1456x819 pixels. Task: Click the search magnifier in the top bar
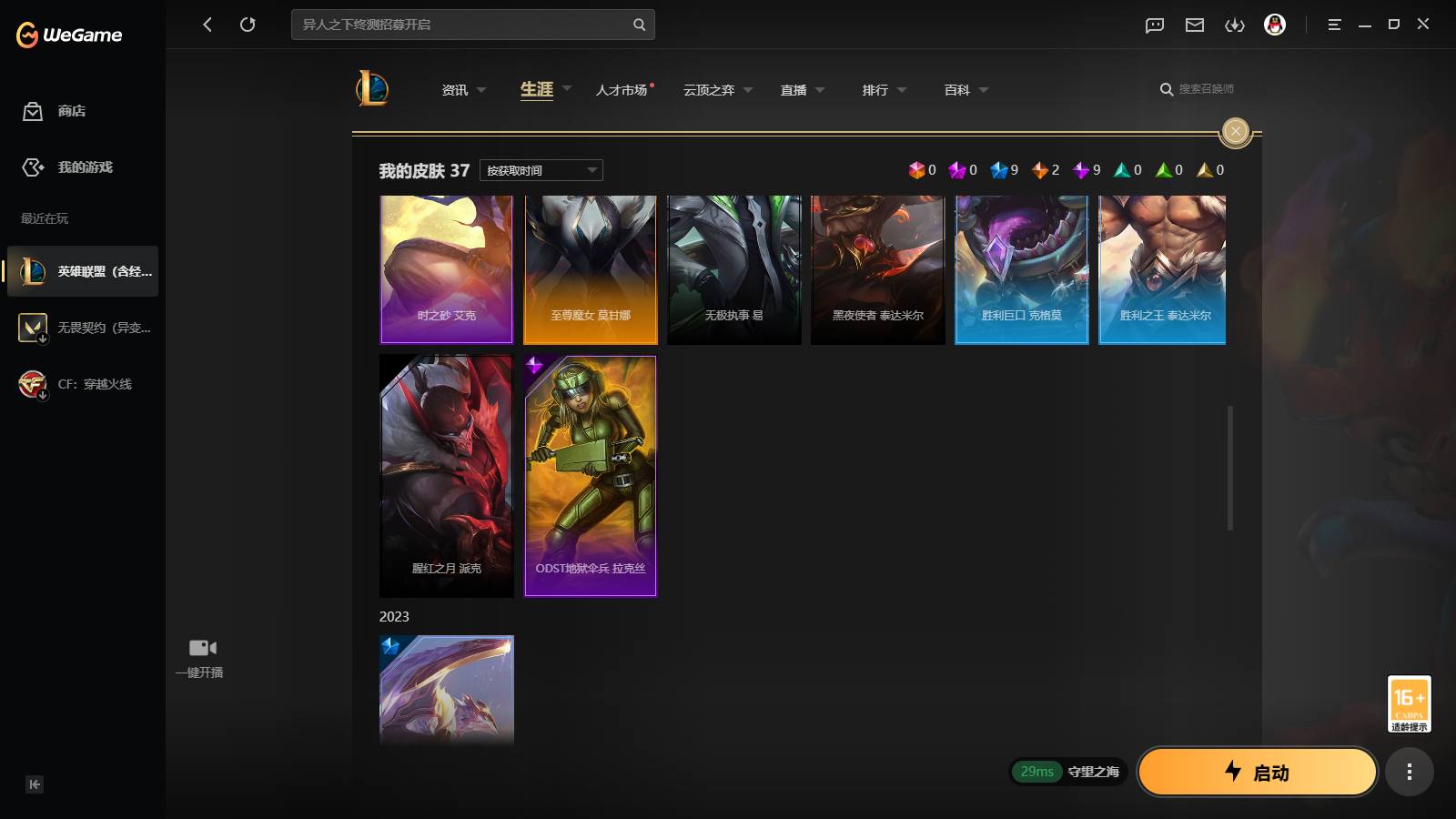pos(639,25)
